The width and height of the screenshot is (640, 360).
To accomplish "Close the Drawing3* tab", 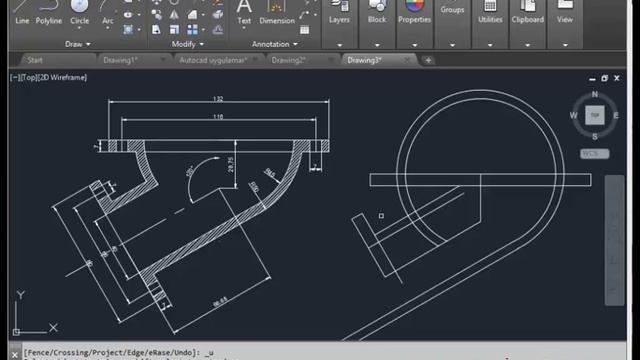I will tap(407, 60).
